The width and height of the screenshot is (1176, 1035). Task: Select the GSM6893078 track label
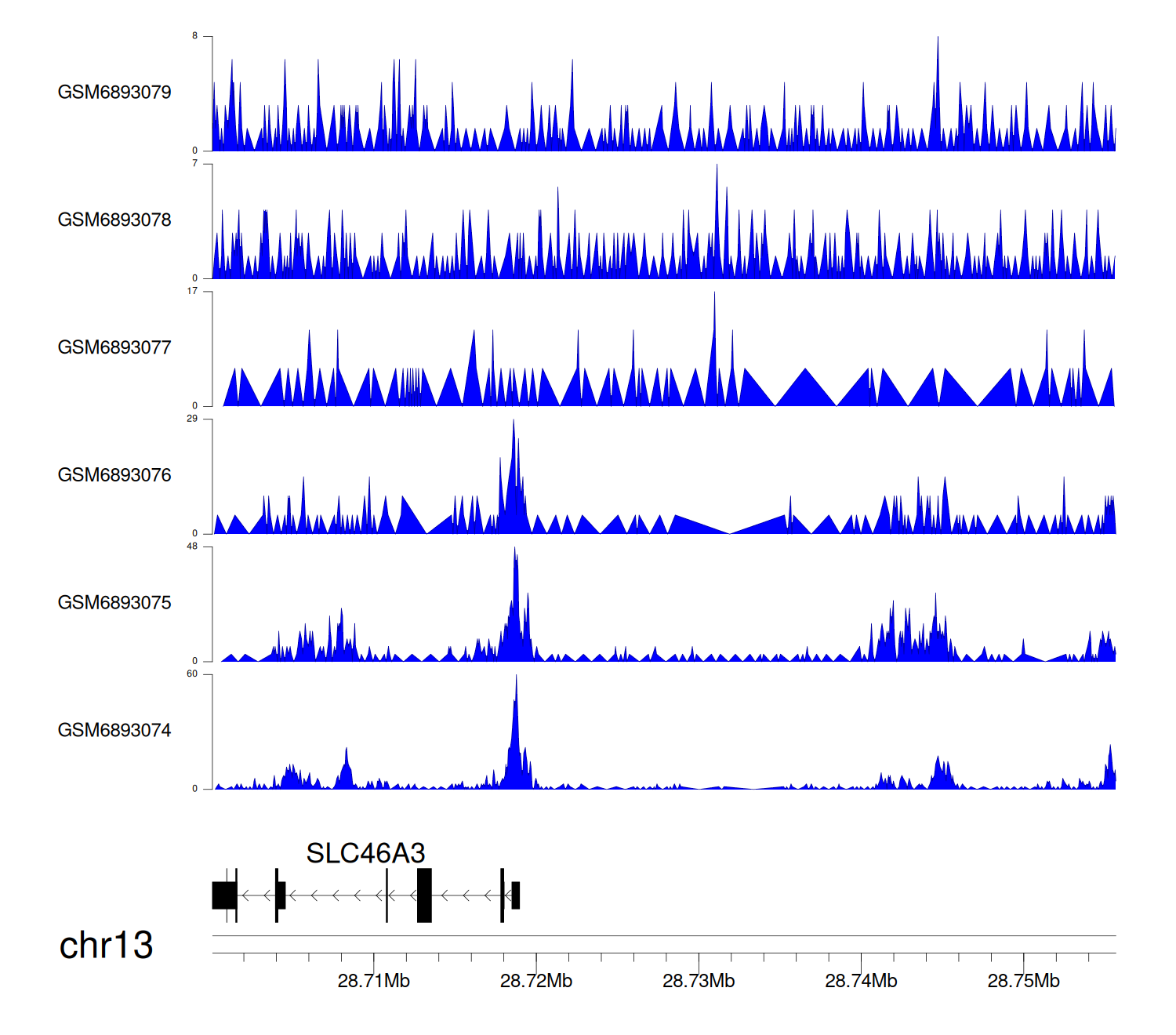[x=114, y=220]
